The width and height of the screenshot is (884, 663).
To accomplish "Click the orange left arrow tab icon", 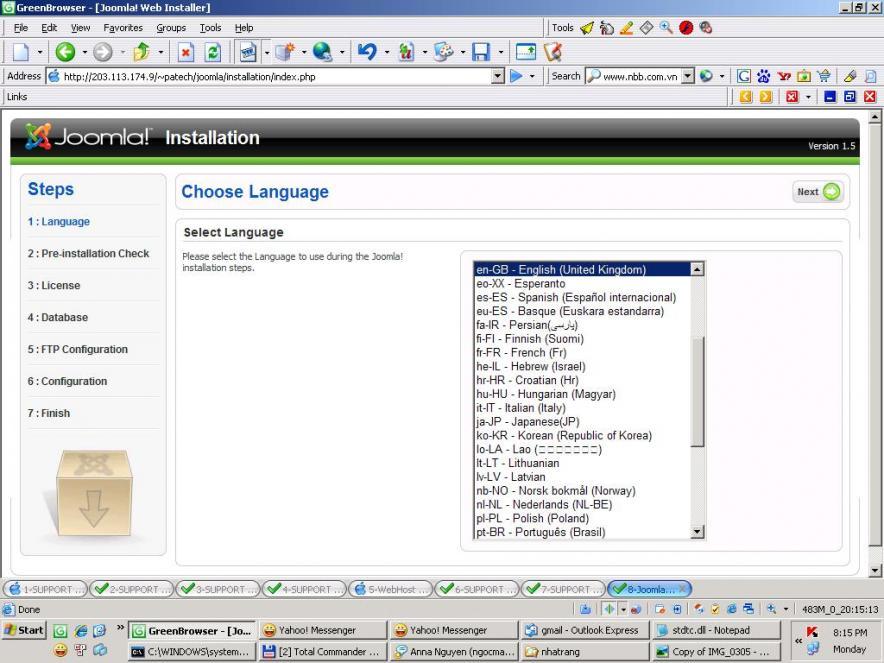I will pyautogui.click(x=745, y=97).
